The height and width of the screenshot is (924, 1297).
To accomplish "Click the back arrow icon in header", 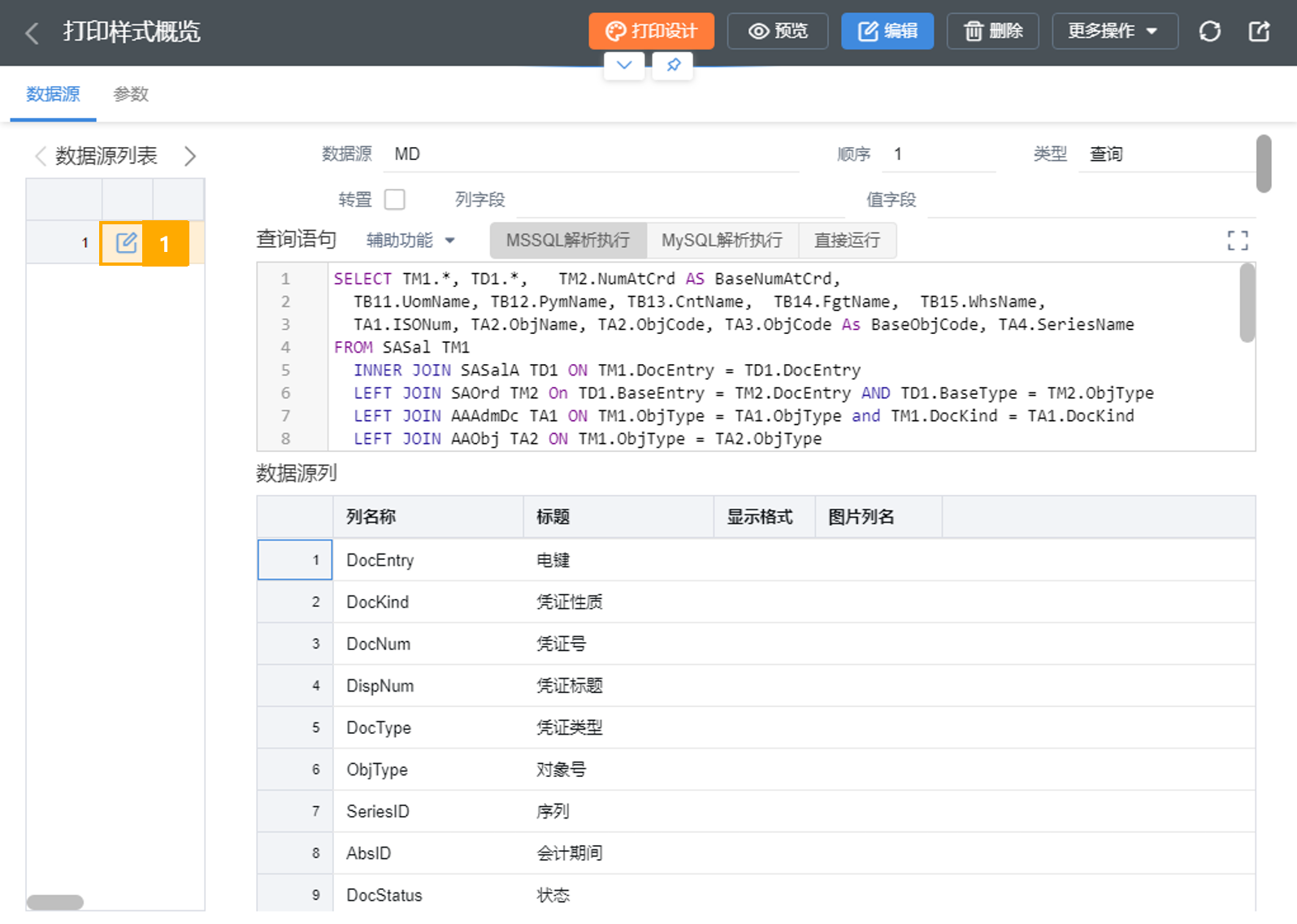I will point(33,33).
